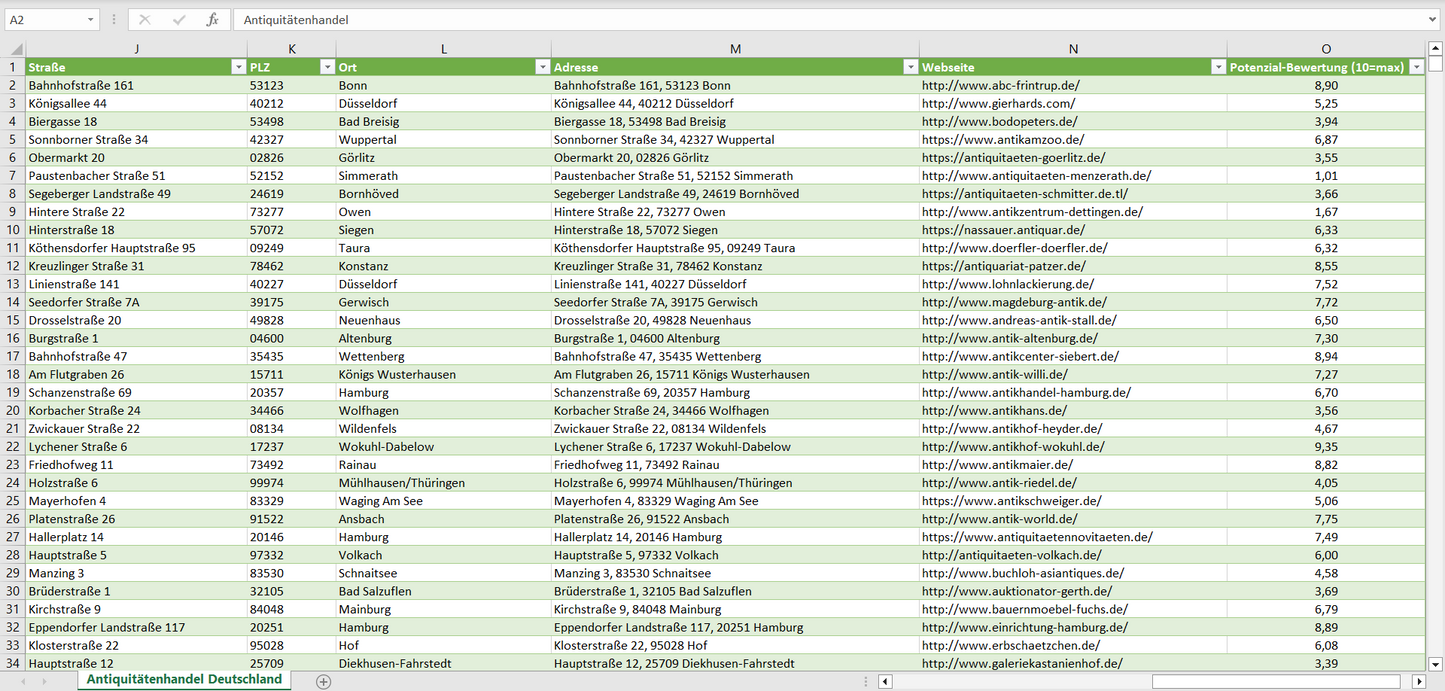The image size is (1445, 691).
Task: Open the PLZ column filter dropdown
Action: pos(327,67)
